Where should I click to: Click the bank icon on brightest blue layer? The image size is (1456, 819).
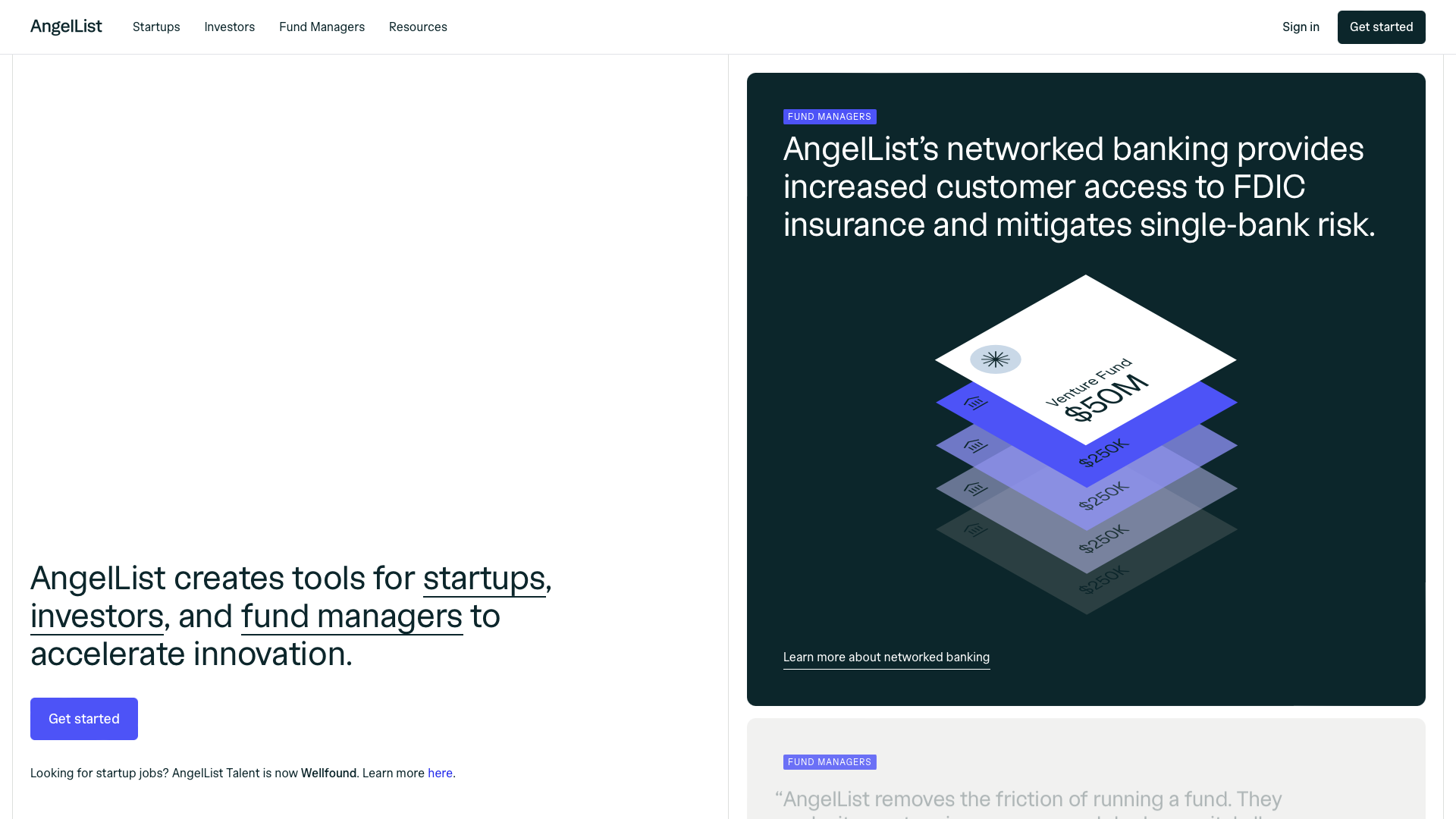975,403
